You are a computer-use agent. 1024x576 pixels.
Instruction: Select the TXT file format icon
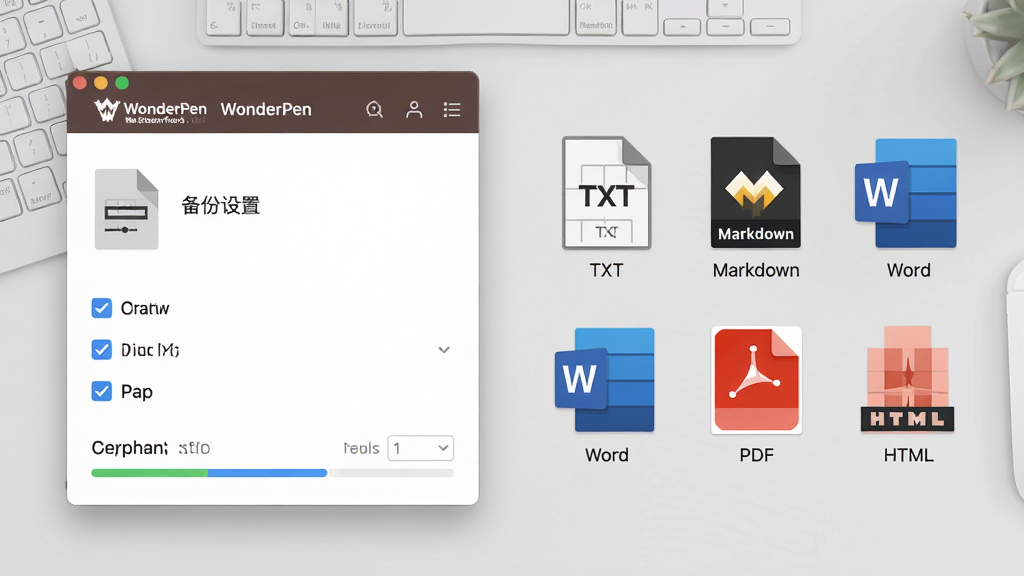(x=607, y=193)
